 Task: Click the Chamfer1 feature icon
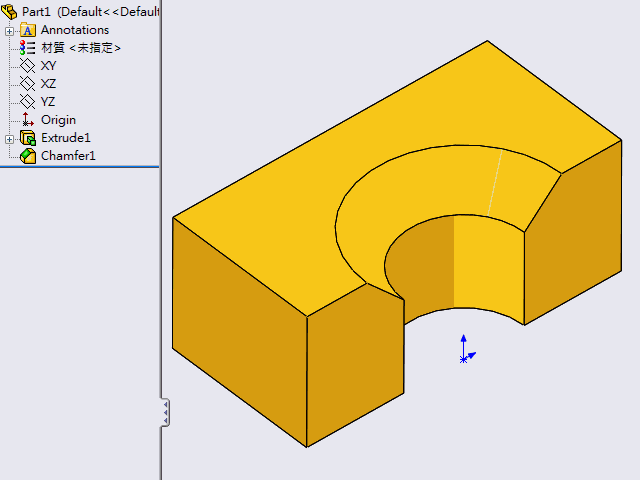(28, 156)
